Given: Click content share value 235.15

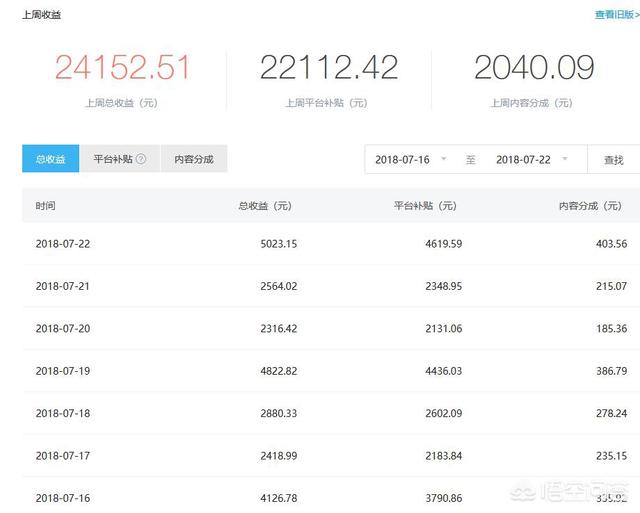Looking at the screenshot, I should click(x=611, y=456).
